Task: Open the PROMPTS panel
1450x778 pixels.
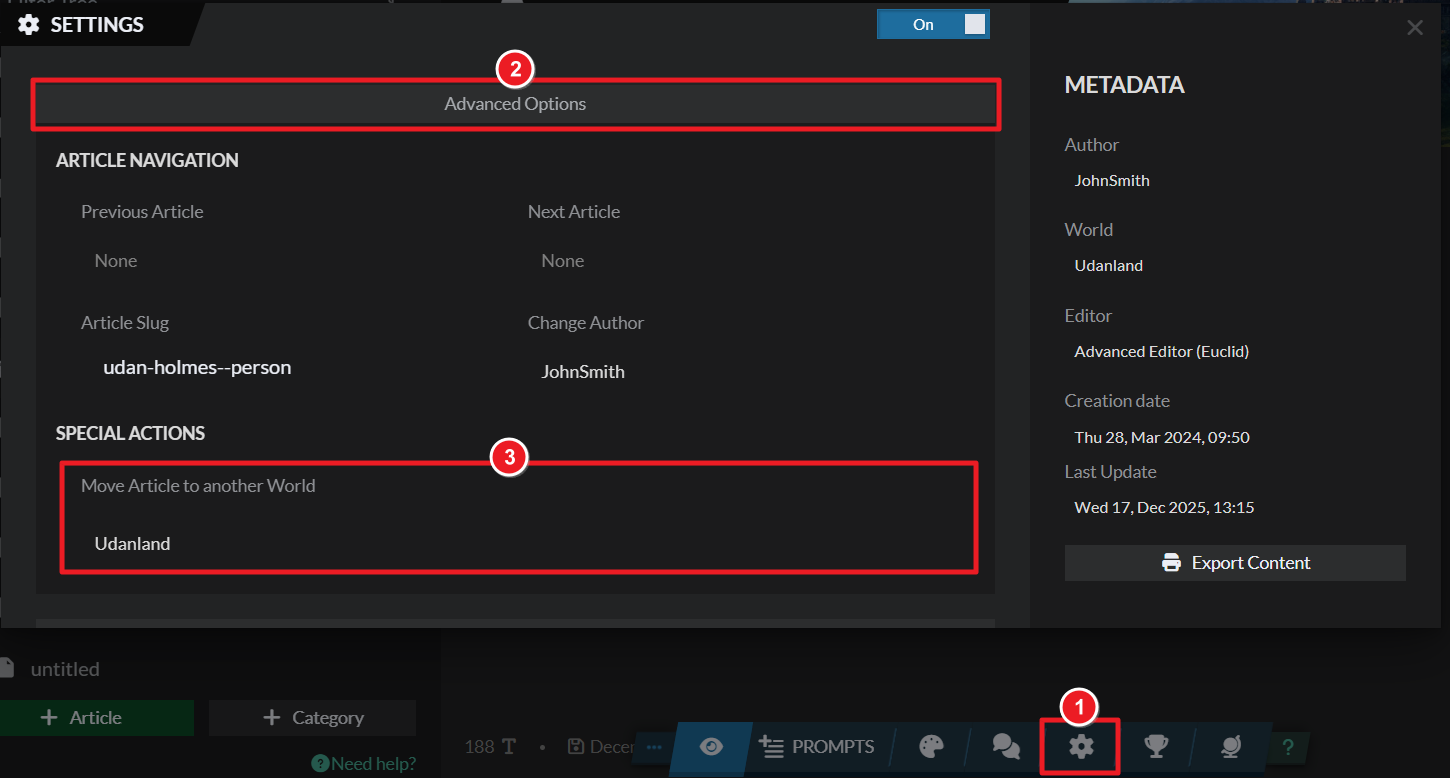Action: pos(816,746)
